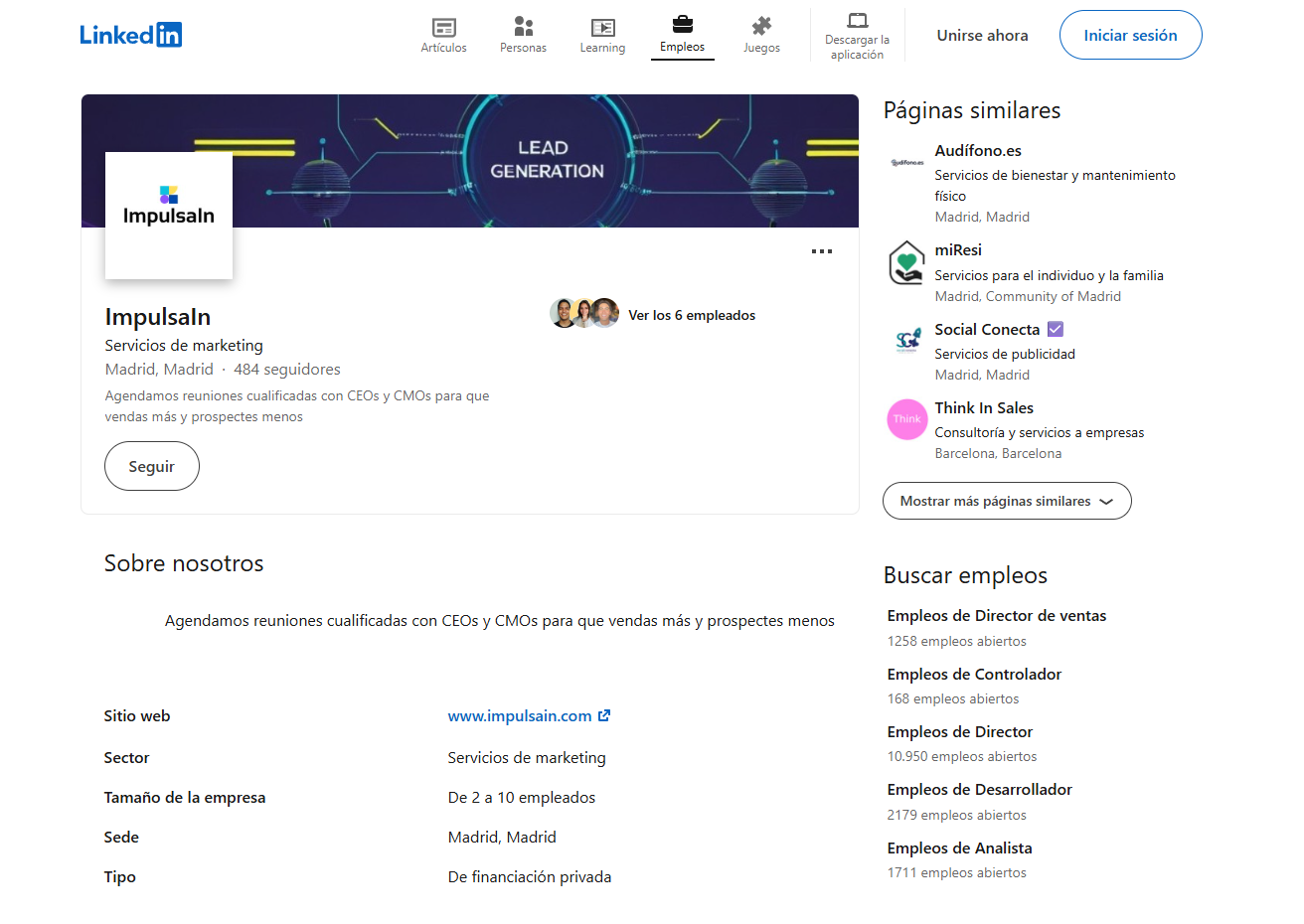Viewport: 1304px width, 924px height.
Task: Open the Juegos puzzle icon
Action: (x=761, y=26)
